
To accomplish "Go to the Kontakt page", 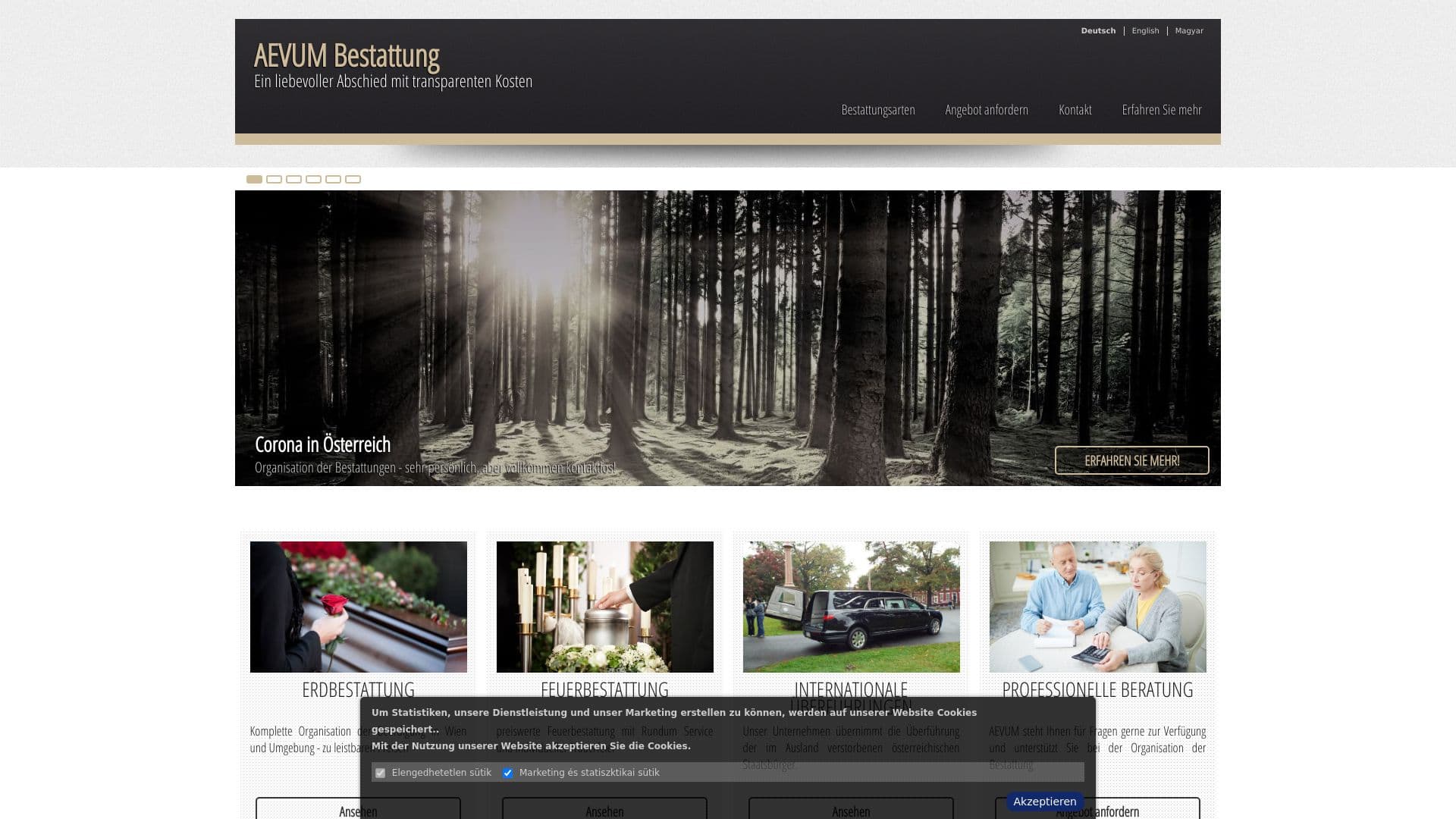I will (x=1075, y=110).
